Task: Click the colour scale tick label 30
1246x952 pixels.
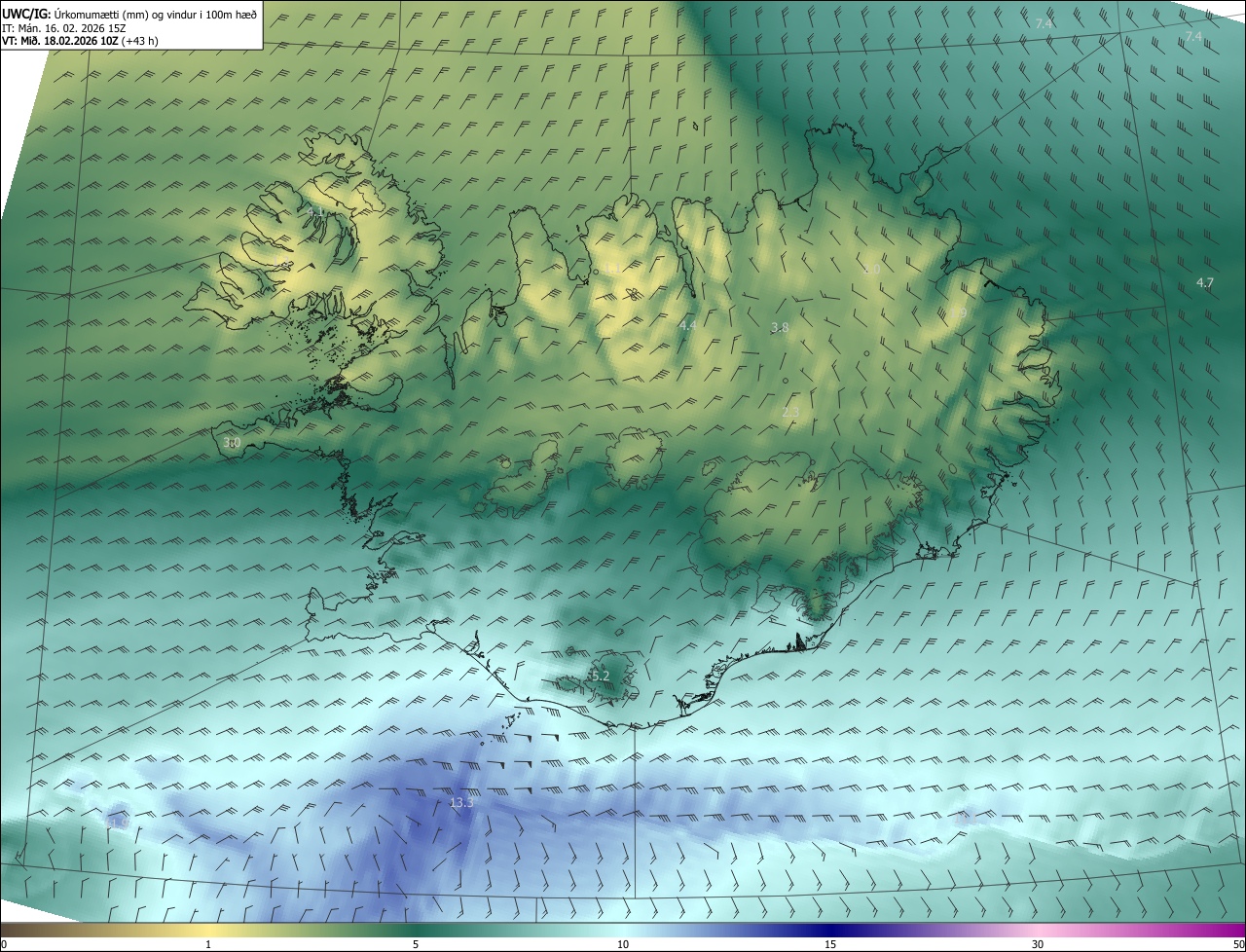Action: (x=1038, y=944)
